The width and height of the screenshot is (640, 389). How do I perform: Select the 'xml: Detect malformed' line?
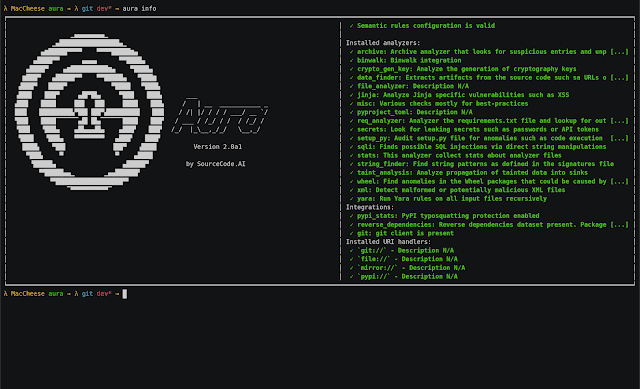coord(457,190)
